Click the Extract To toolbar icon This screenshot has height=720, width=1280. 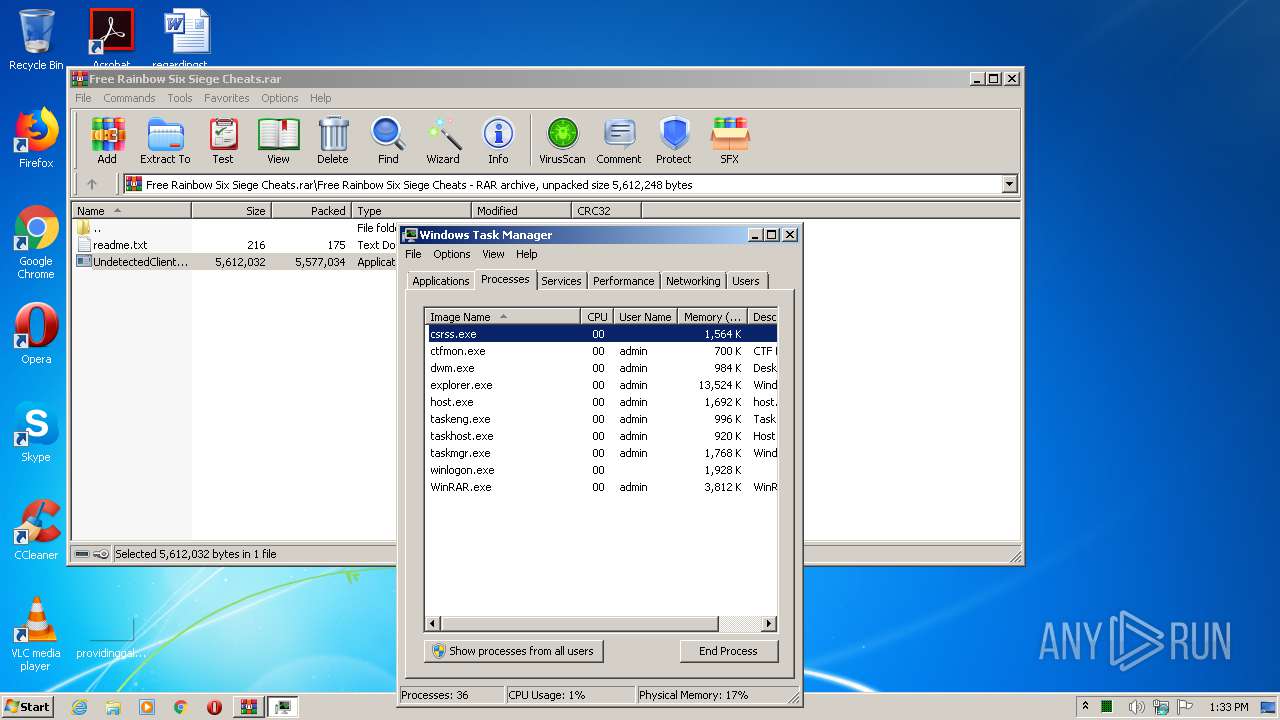(165, 140)
